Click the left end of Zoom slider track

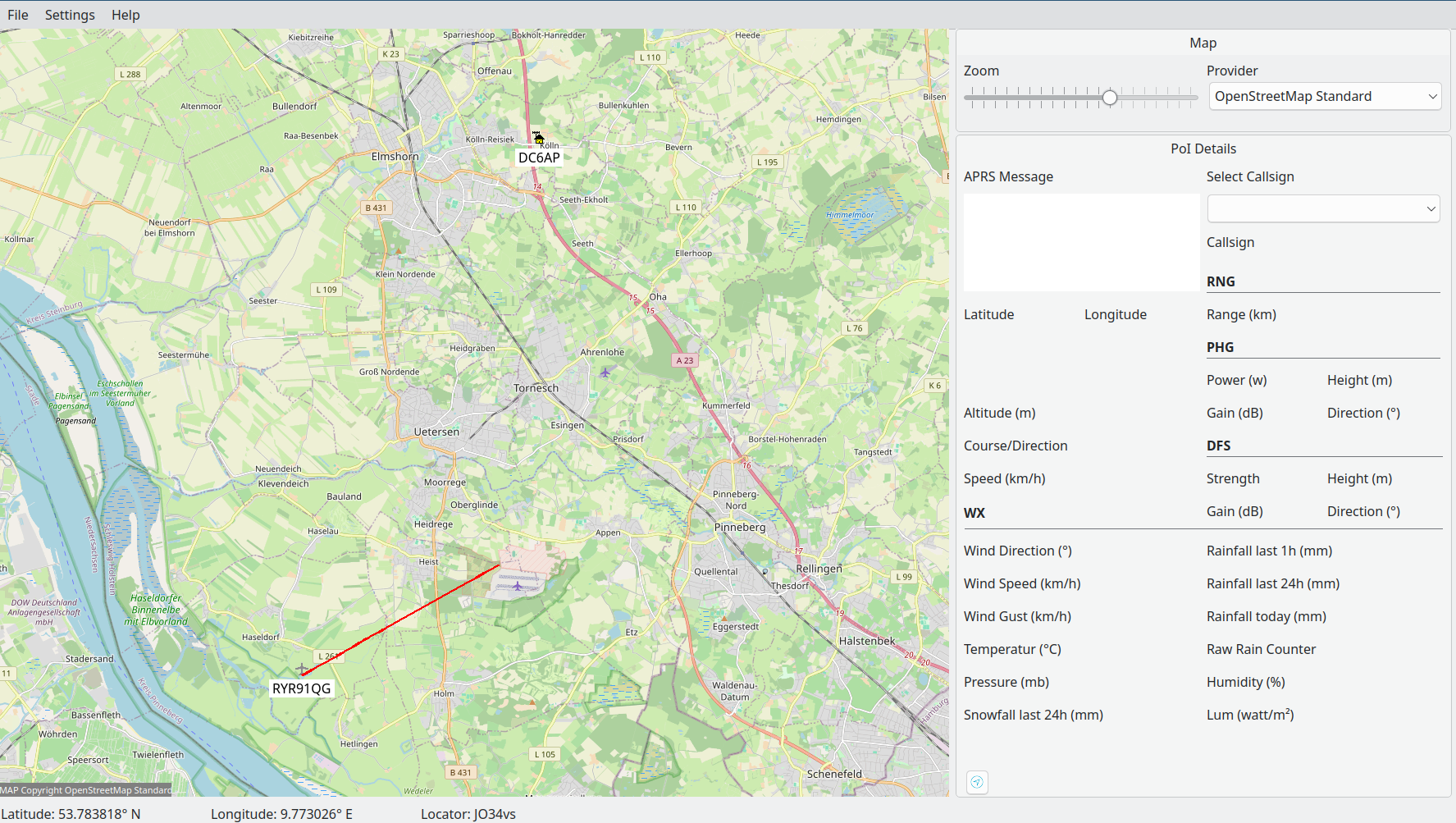pyautogui.click(x=968, y=98)
